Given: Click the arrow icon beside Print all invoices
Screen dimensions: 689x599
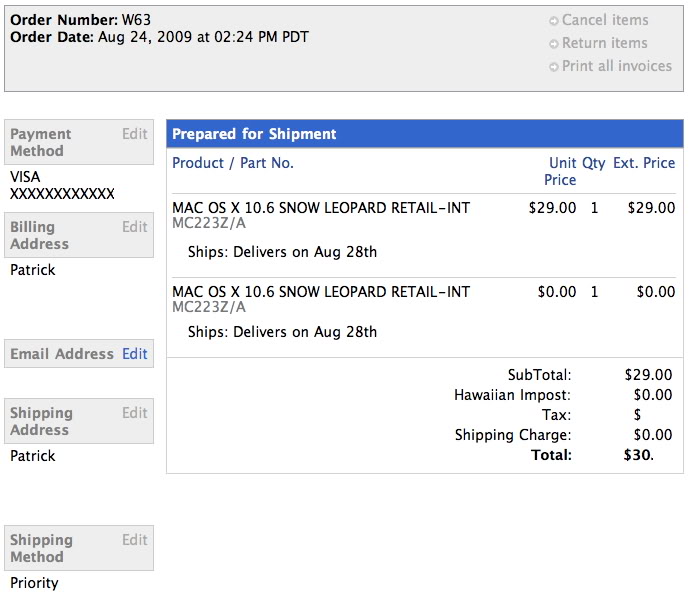Looking at the screenshot, I should click(x=554, y=67).
